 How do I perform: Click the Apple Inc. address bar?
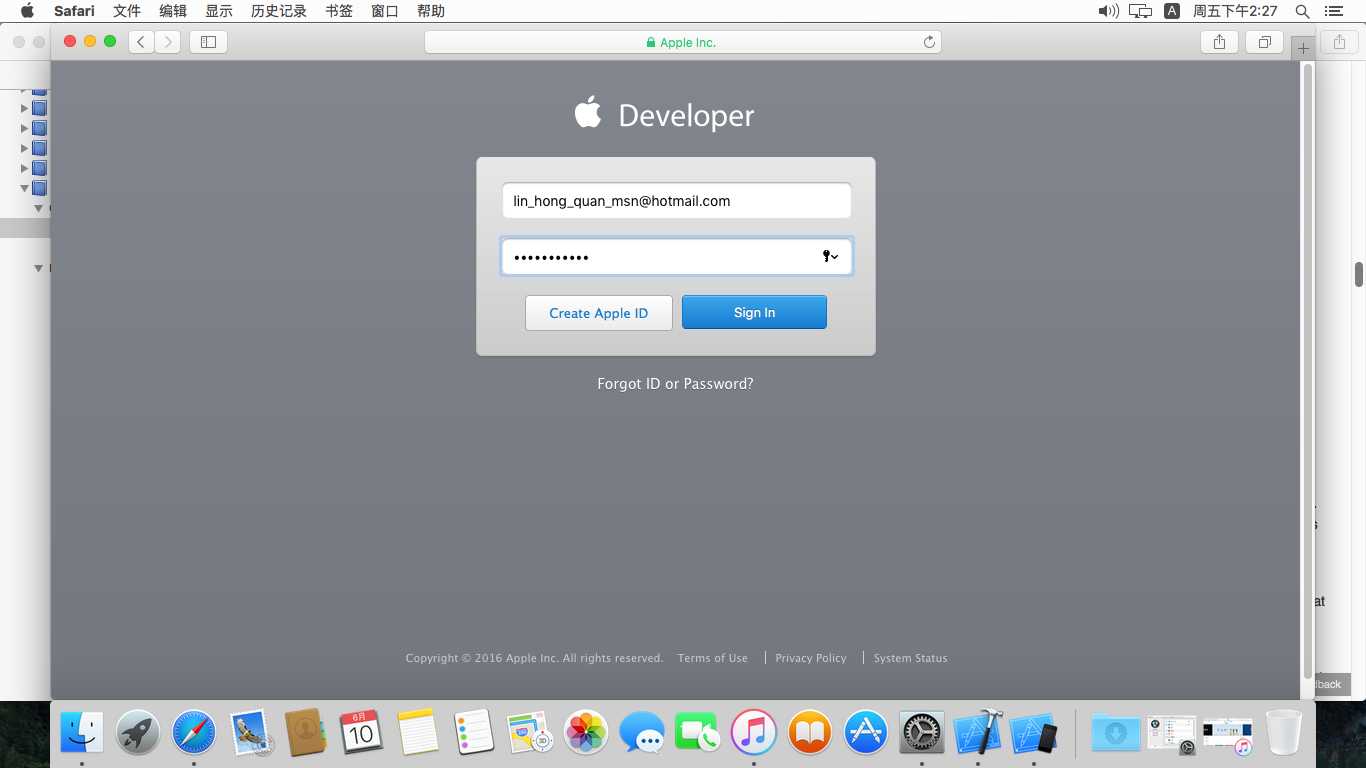coord(682,42)
